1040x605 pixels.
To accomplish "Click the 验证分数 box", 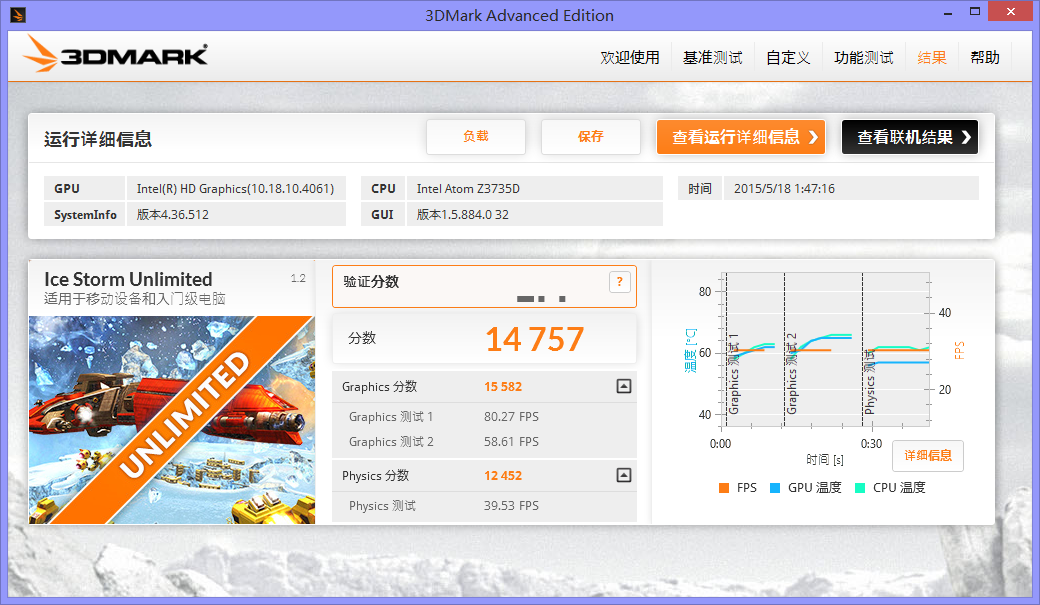I will click(x=484, y=287).
